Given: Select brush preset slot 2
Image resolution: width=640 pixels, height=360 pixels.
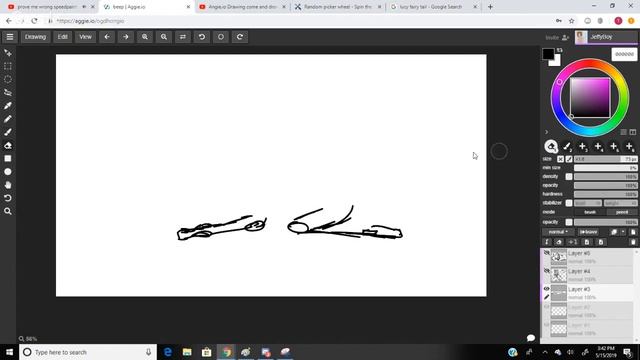Looking at the screenshot, I should [x=567, y=146].
